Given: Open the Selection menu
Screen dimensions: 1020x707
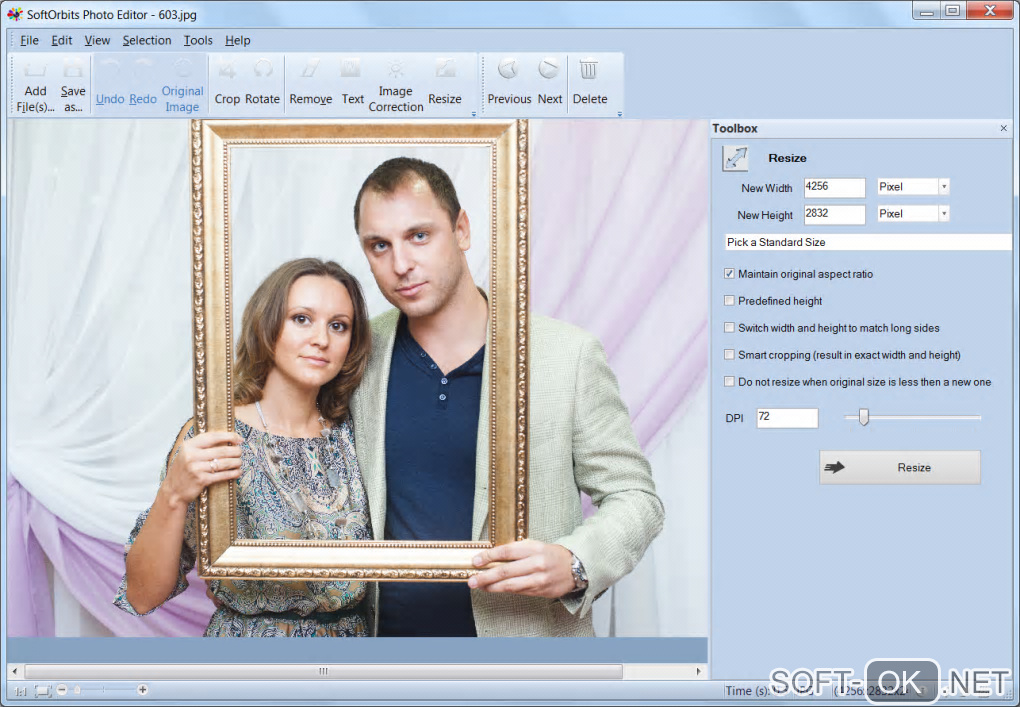Looking at the screenshot, I should pyautogui.click(x=147, y=40).
